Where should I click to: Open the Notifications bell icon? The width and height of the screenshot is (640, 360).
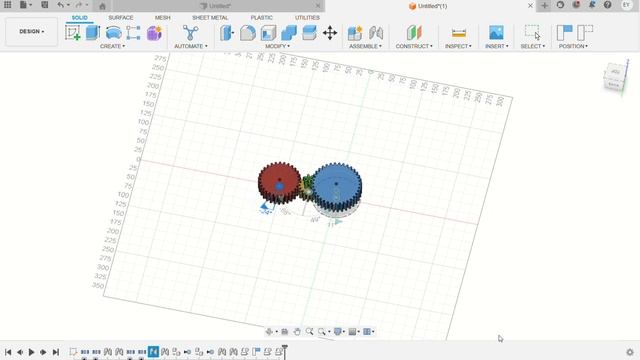pyautogui.click(x=592, y=5)
